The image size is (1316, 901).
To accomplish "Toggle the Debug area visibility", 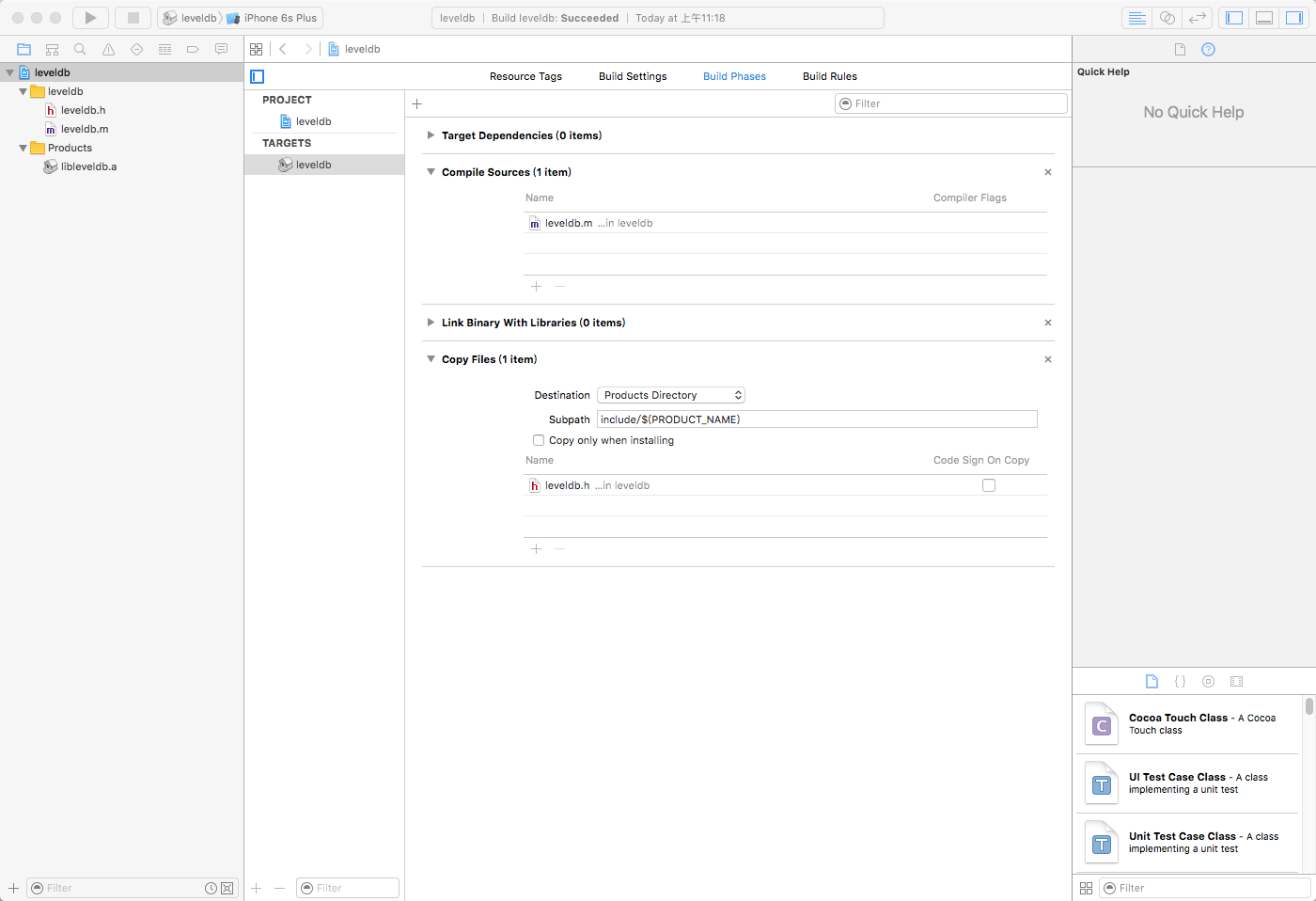I will click(1264, 18).
